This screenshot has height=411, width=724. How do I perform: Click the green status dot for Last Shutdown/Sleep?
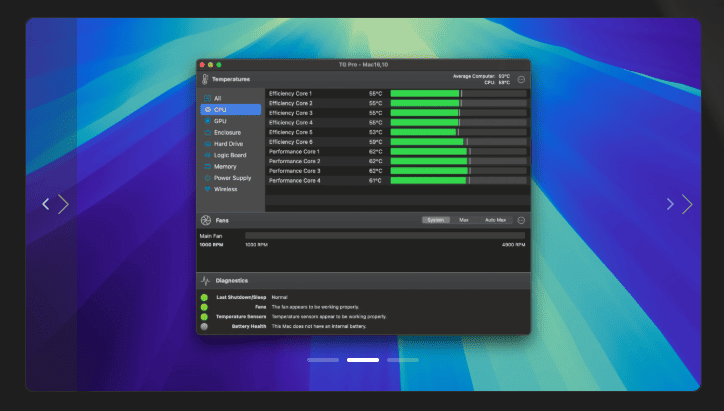(204, 297)
